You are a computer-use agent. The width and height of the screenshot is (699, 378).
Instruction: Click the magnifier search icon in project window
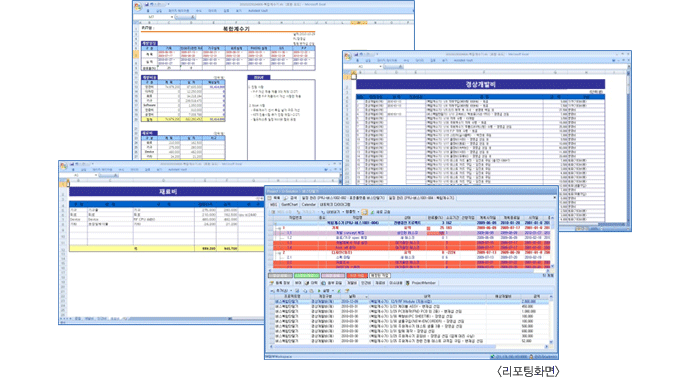286,198
